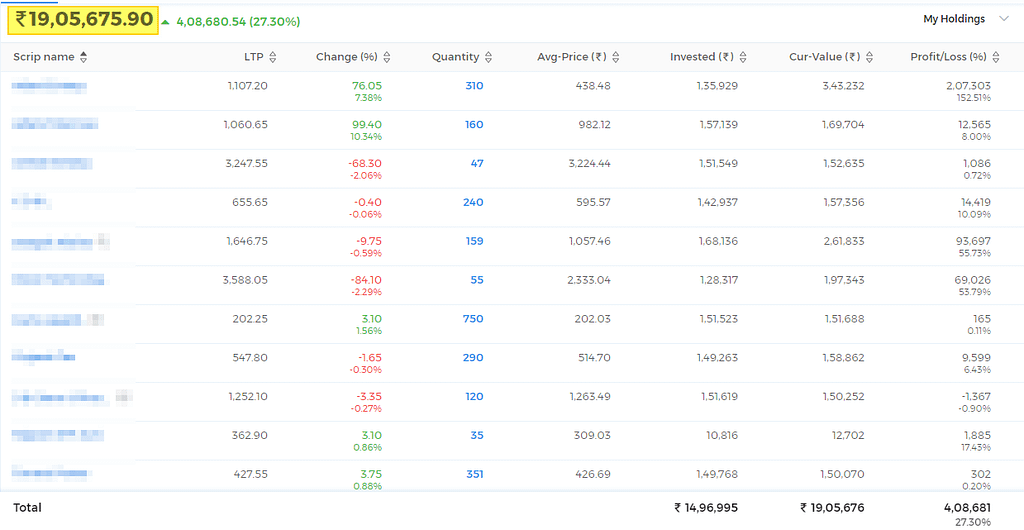
Task: Expand the My Holdings chevron arrow
Action: [x=1004, y=20]
